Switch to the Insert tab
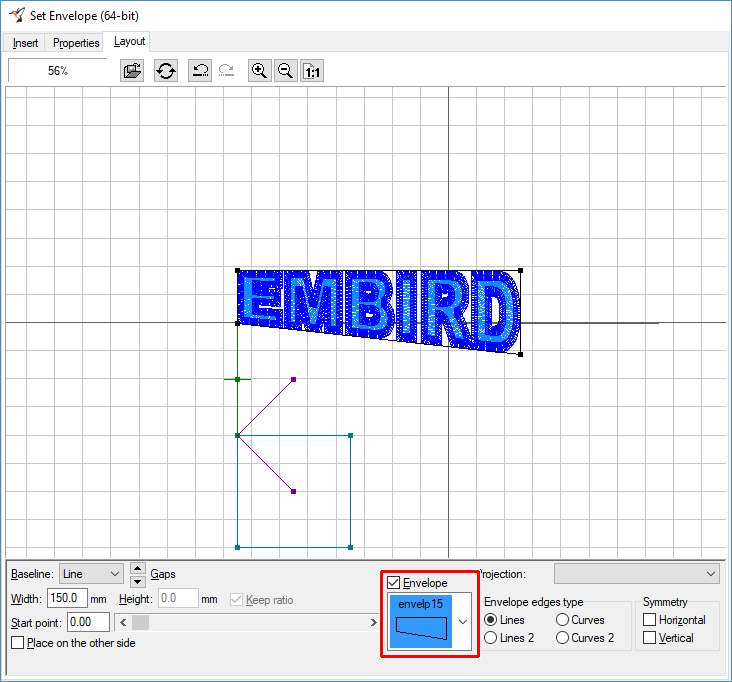Viewport: 732px width, 682px height. [26, 43]
